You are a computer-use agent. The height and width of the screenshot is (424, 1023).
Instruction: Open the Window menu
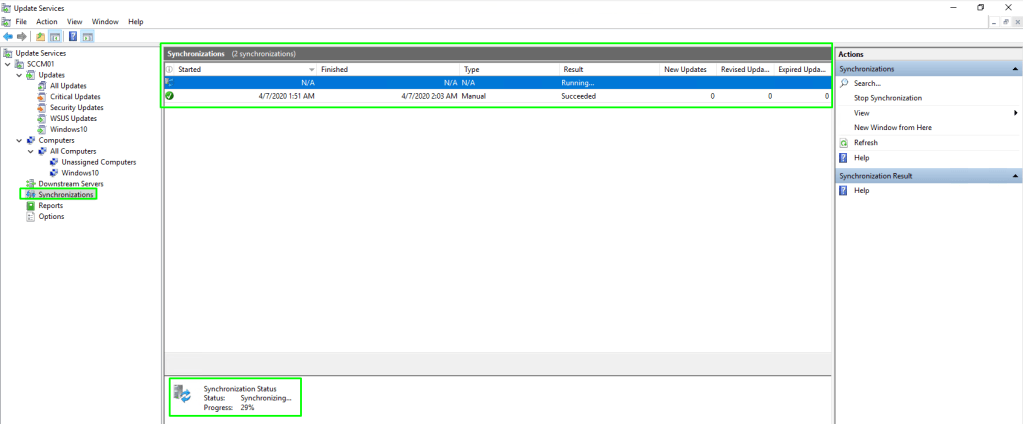point(103,21)
